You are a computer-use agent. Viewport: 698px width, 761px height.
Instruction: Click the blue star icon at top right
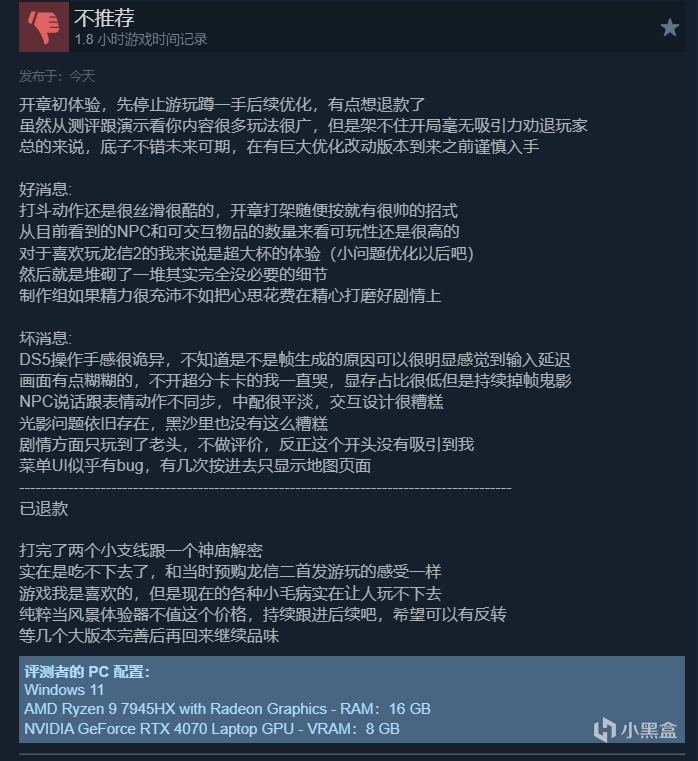pos(669,28)
